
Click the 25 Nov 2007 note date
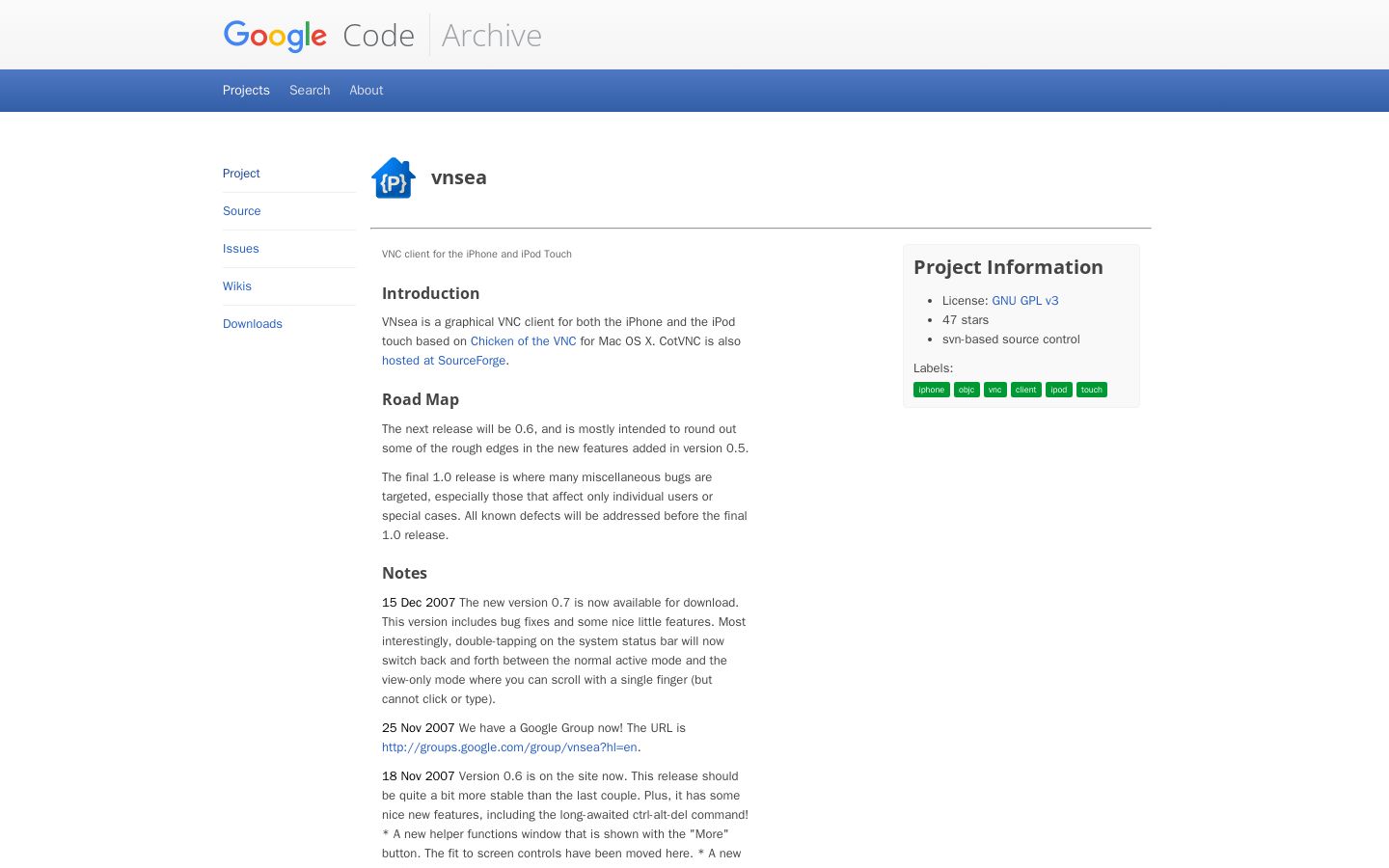coord(419,728)
